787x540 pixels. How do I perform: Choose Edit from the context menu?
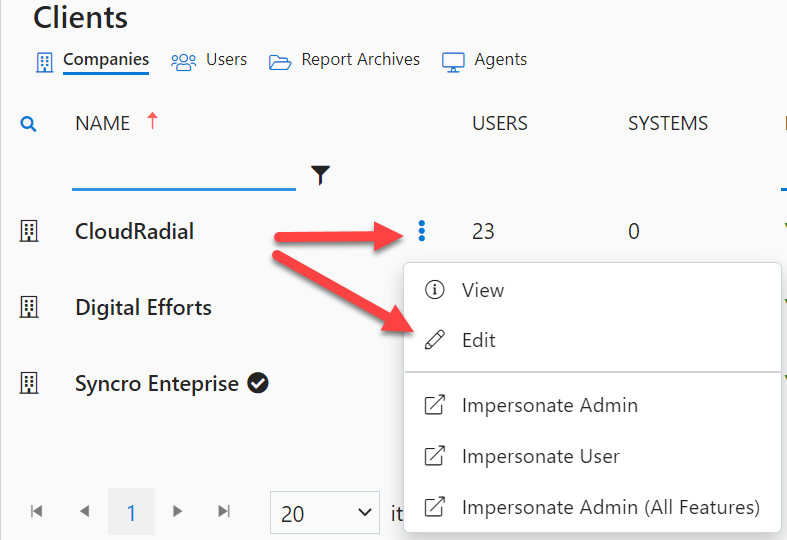[592, 340]
